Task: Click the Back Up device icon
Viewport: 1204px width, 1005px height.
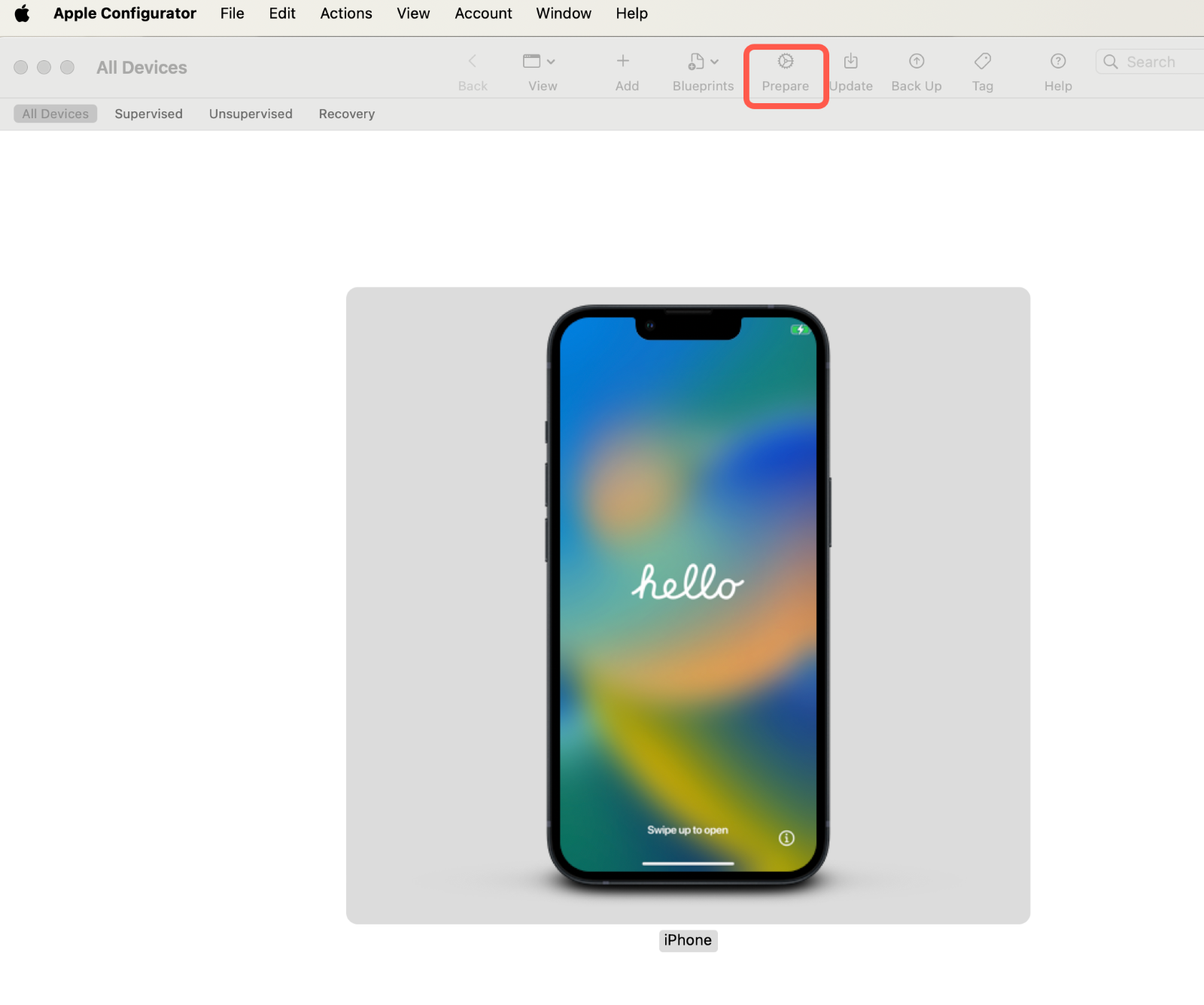Action: point(916,62)
